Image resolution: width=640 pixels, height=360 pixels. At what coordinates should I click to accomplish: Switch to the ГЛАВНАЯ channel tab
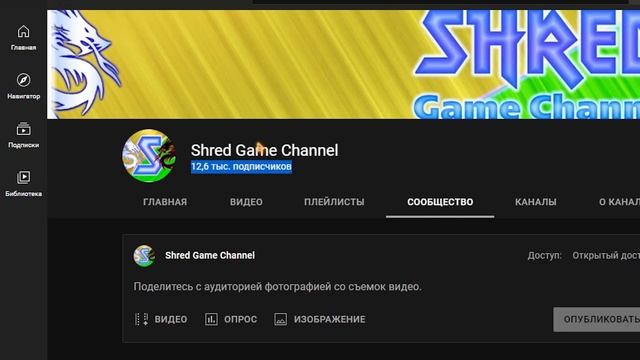pos(165,202)
